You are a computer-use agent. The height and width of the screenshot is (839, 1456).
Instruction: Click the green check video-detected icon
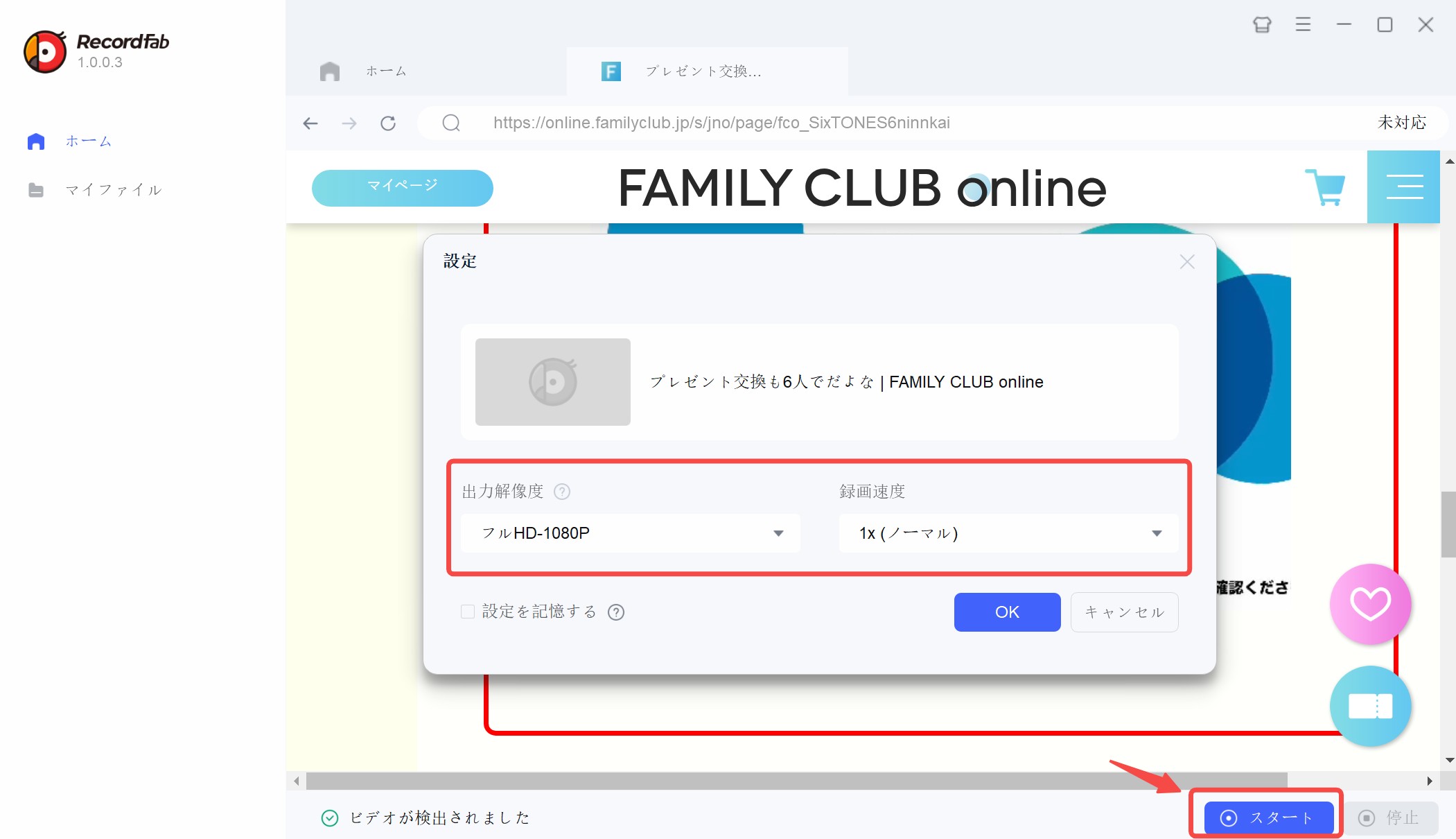(x=330, y=818)
